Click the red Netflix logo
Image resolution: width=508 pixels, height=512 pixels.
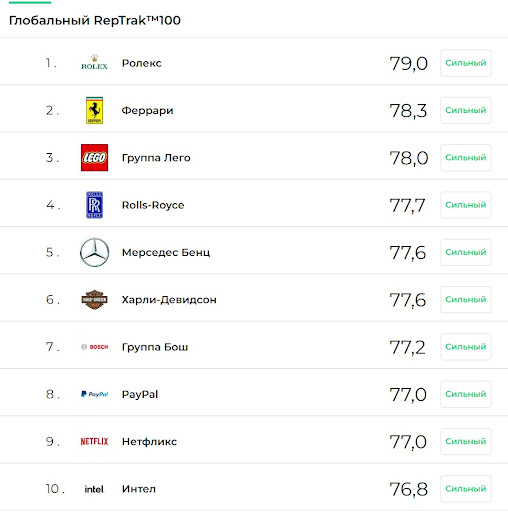[94, 441]
